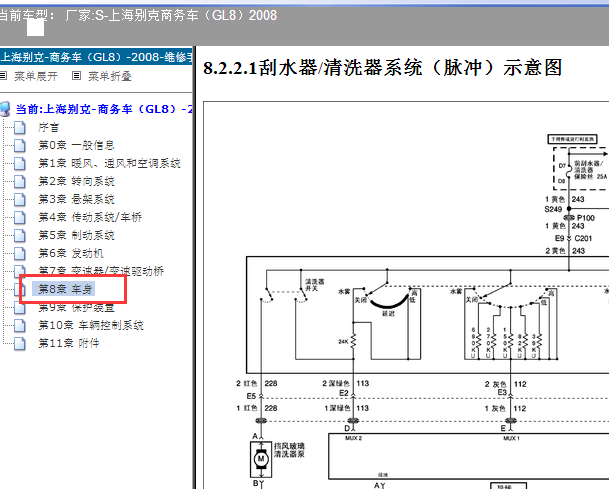
Task: Click the 前刮水器/清洗器保险丝 25A label
Action: (590, 170)
